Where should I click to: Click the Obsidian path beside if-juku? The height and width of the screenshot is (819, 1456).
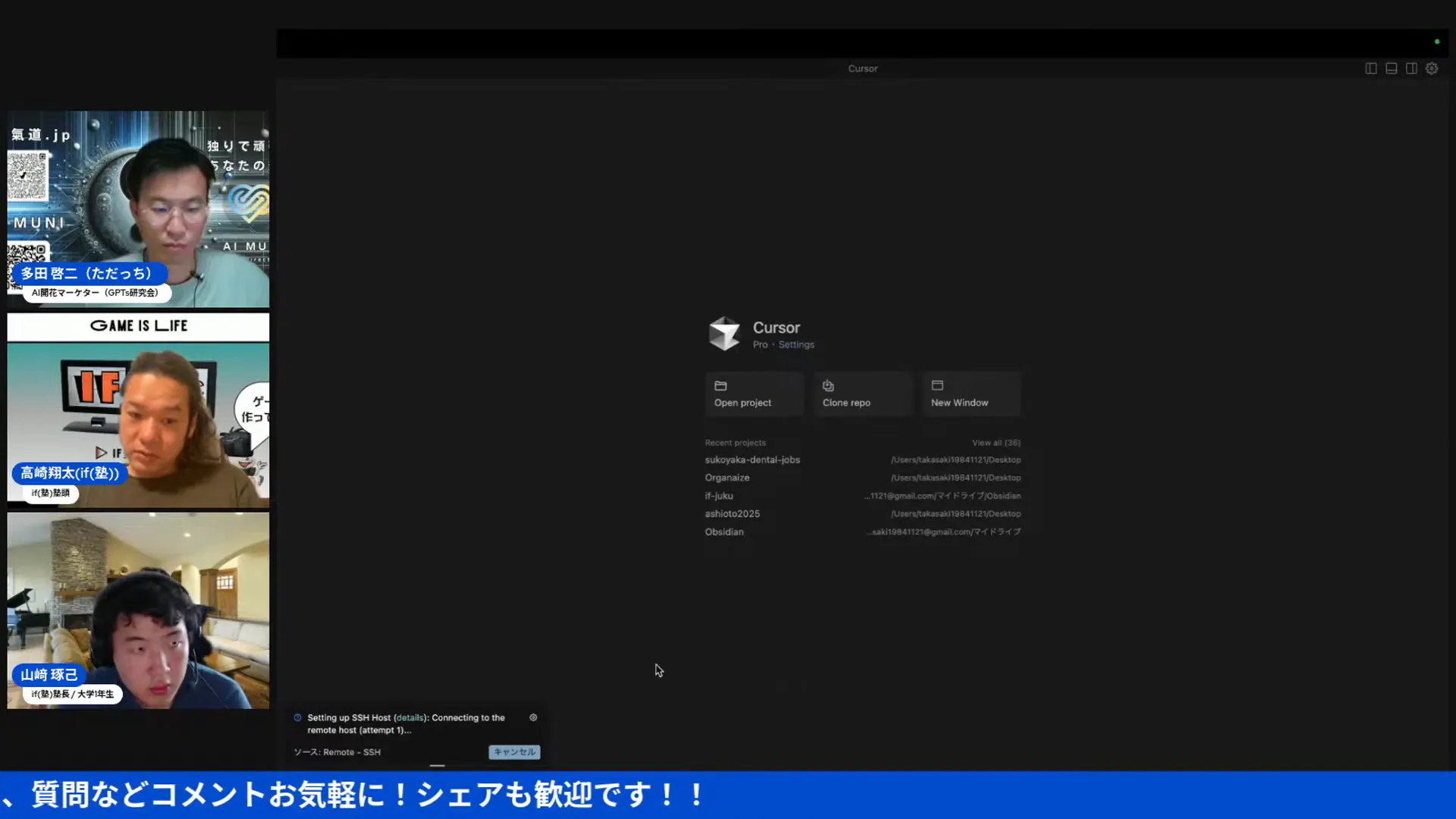coord(943,496)
